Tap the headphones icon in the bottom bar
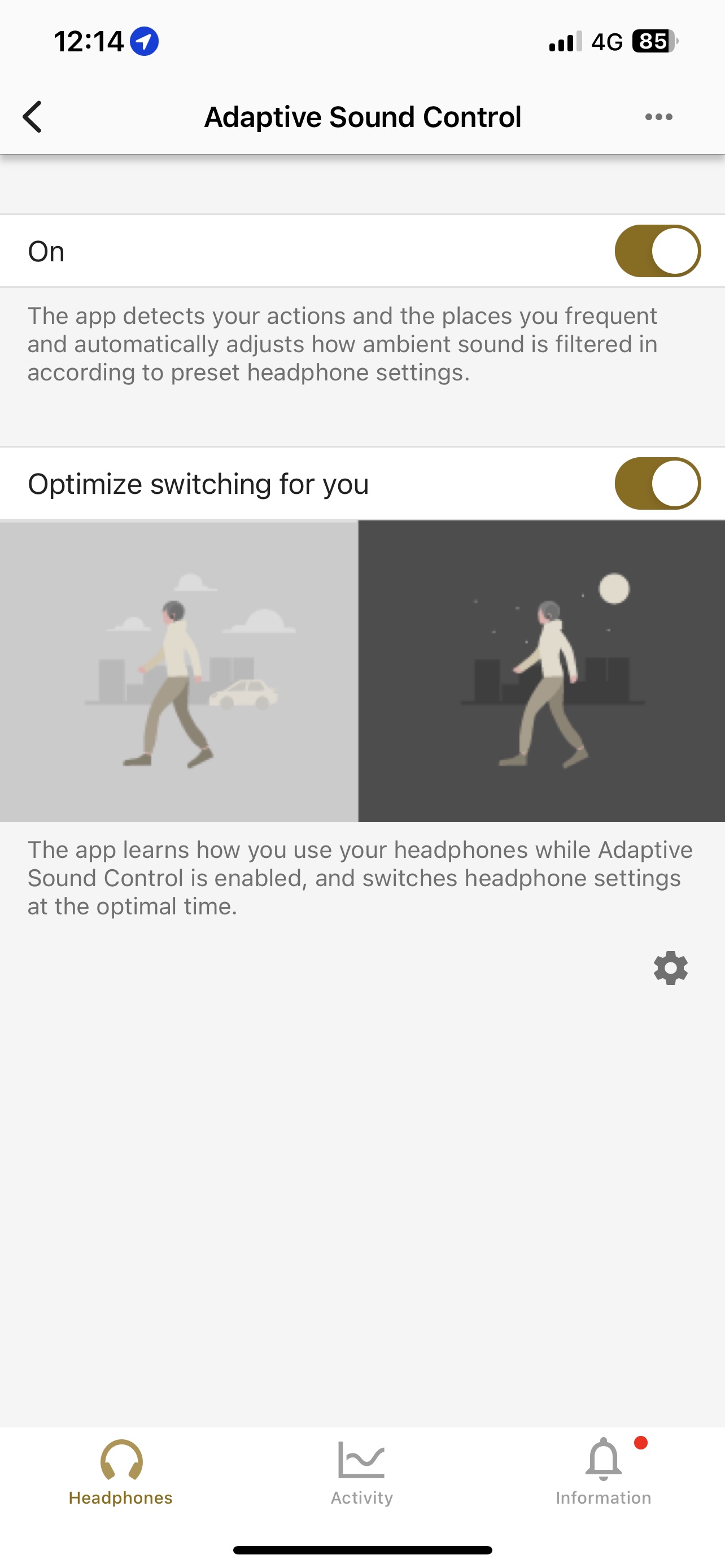 coord(121,1460)
